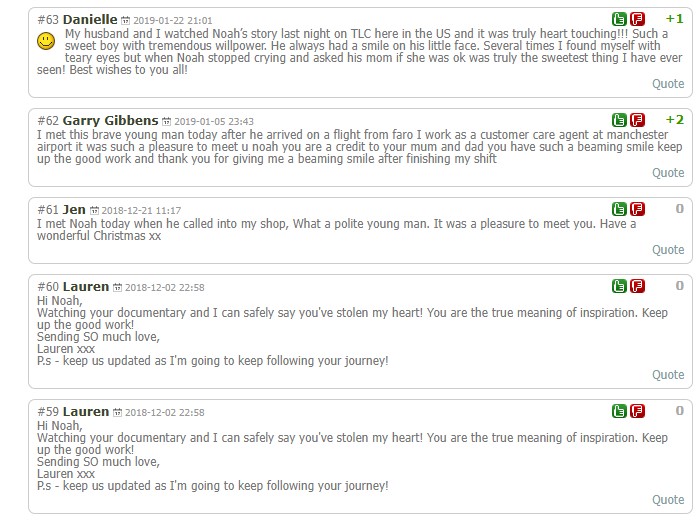Click the smiley face in Danielle's post
Screen dimensions: 697x520
coord(45,41)
